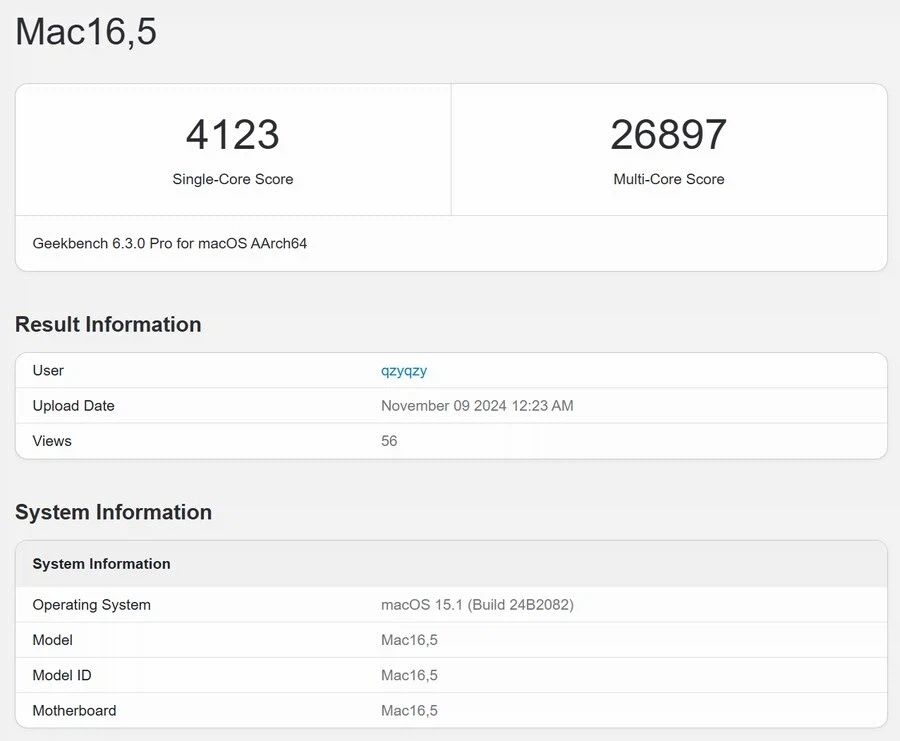The height and width of the screenshot is (741, 900).
Task: Click the Views row label
Action: (x=52, y=441)
